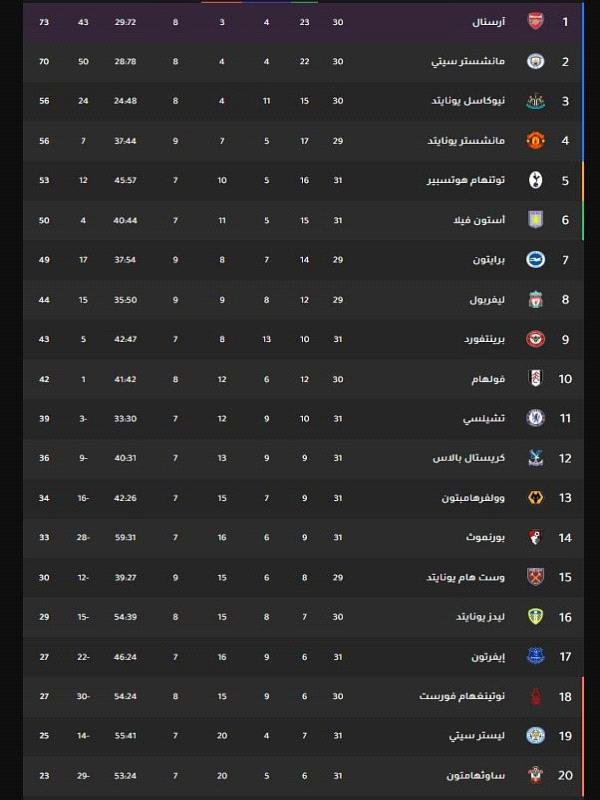The image size is (600, 800).
Task: Select the Newcastle United crest icon
Action: pos(535,101)
